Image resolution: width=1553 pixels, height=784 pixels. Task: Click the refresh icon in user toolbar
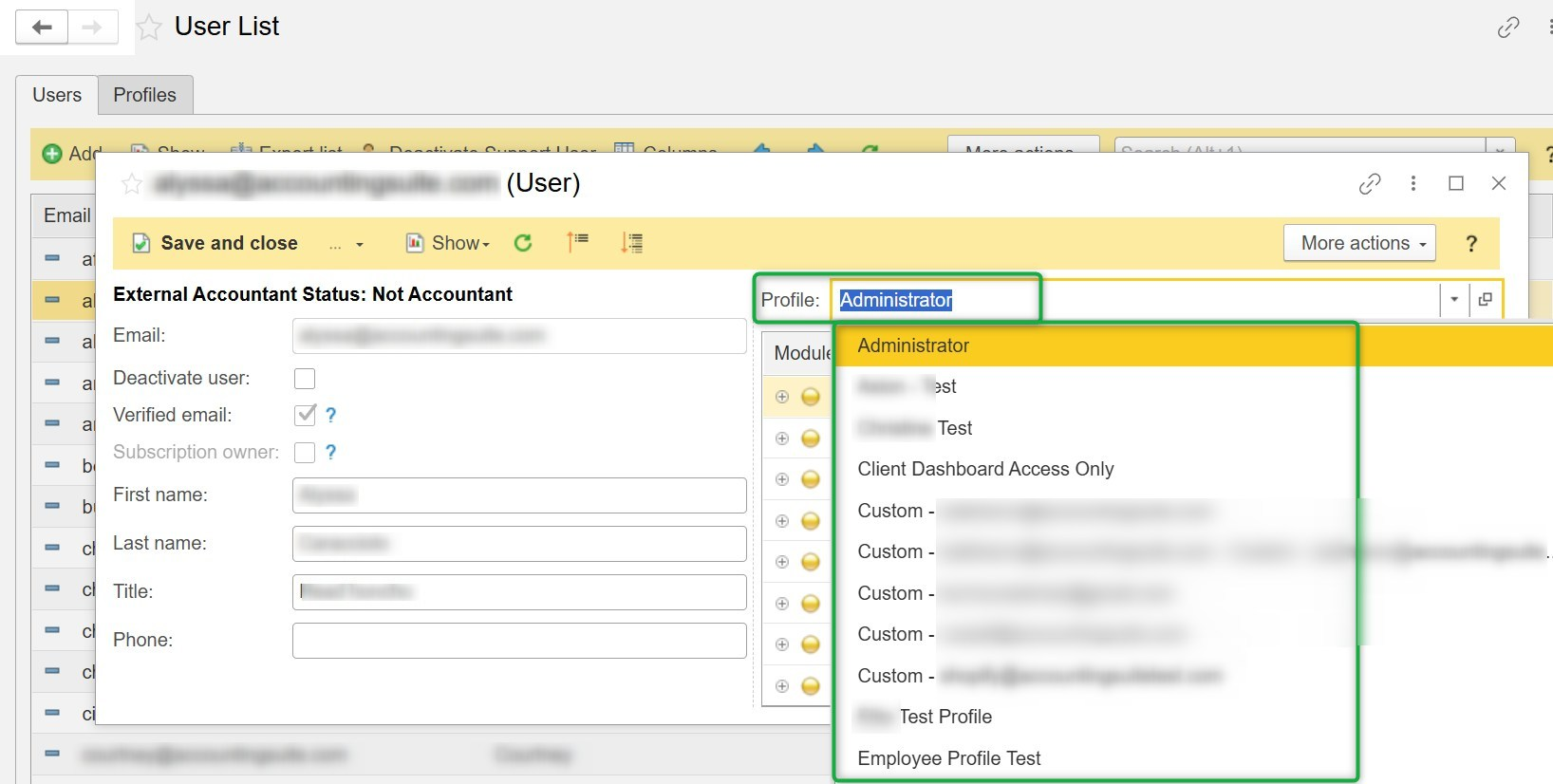click(x=523, y=243)
